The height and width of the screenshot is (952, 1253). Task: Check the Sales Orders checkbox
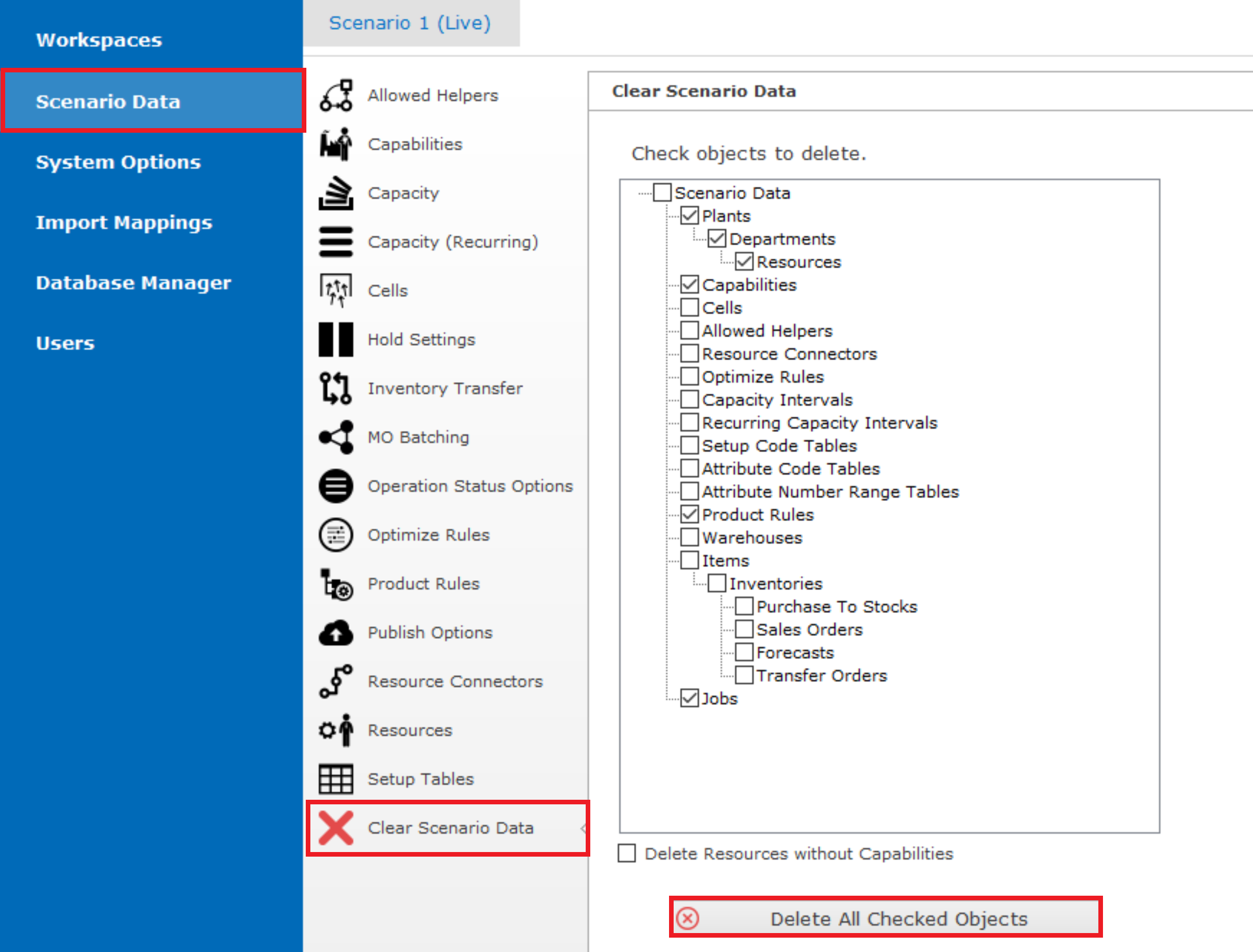click(x=744, y=629)
